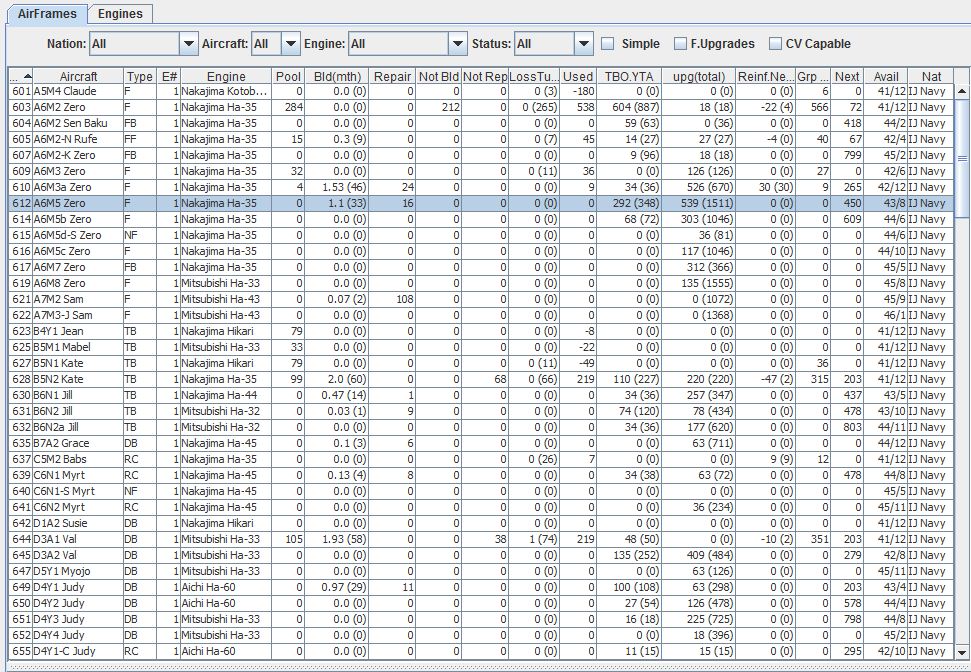This screenshot has height=672, width=971.
Task: Grab the vertical scrollbar thumb
Action: [x=962, y=158]
